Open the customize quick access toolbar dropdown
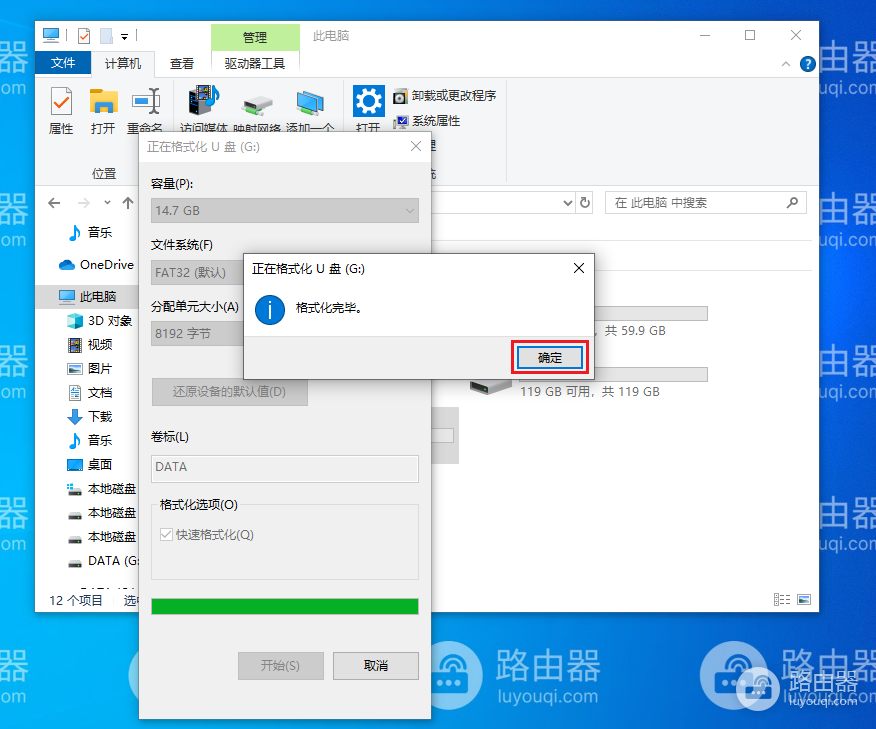Image resolution: width=876 pixels, height=729 pixels. (125, 37)
